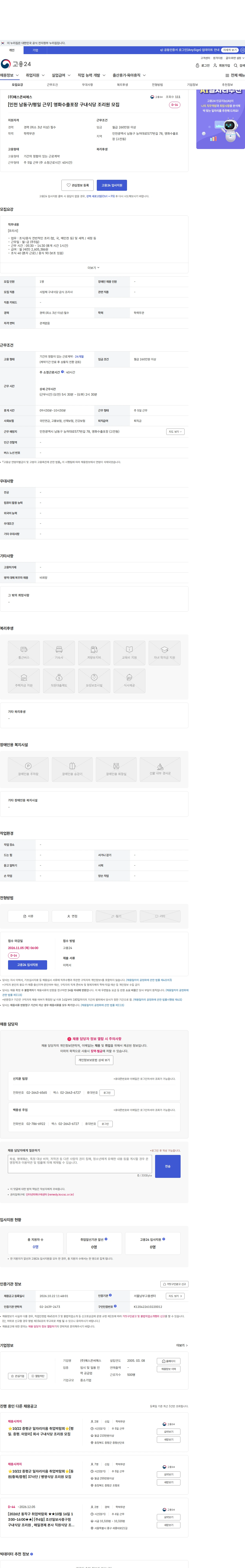This screenshot has height=1568, width=245.
Task: Click 장애인용 승강기 icon
Action: pos(72,769)
